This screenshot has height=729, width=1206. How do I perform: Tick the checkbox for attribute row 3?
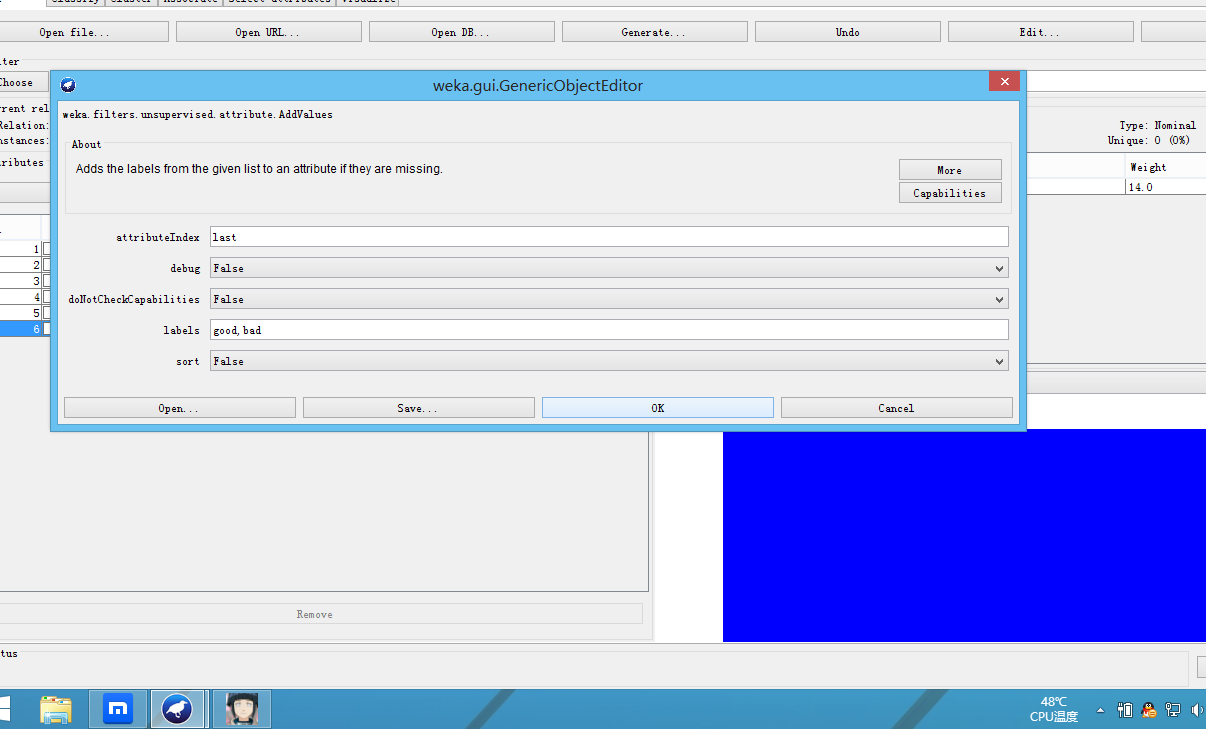pos(46,281)
